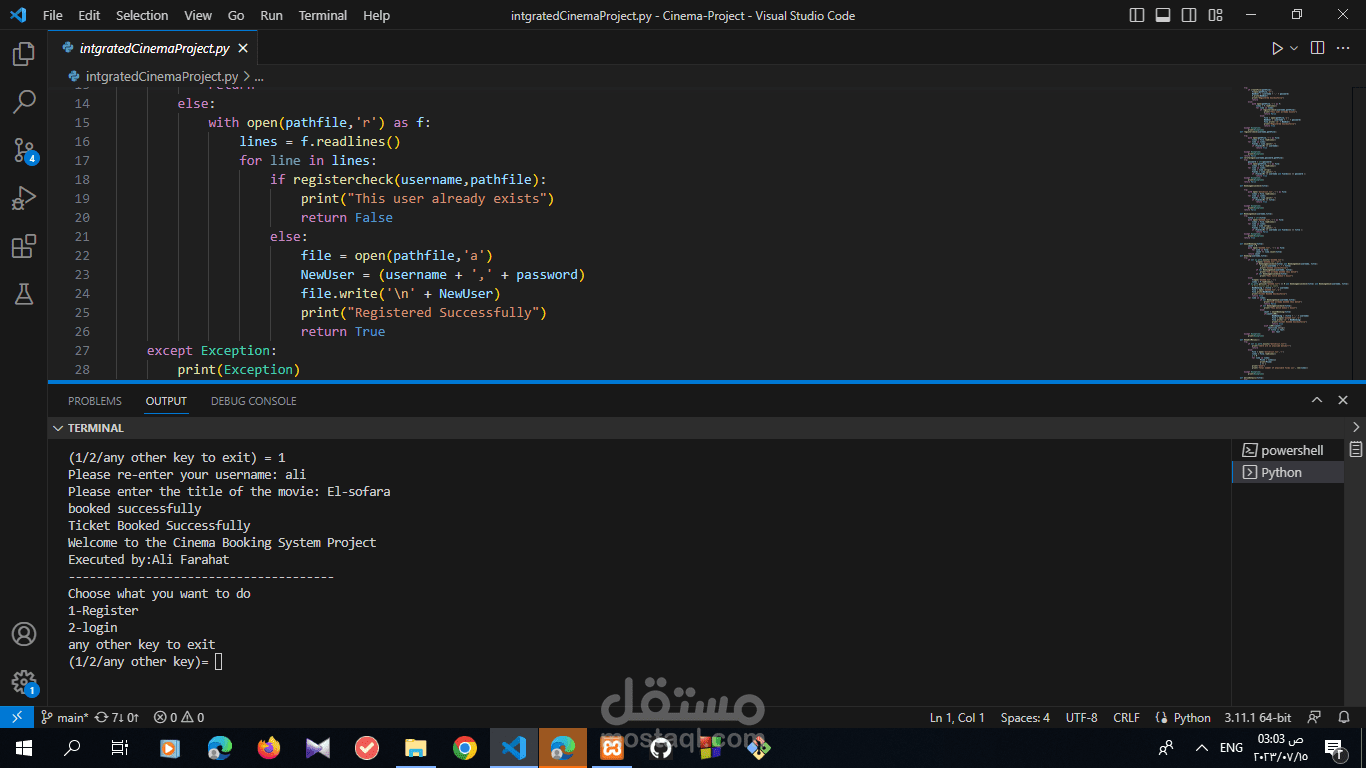Image resolution: width=1366 pixels, height=768 pixels.
Task: Open the Testing flask view
Action: click(x=24, y=294)
